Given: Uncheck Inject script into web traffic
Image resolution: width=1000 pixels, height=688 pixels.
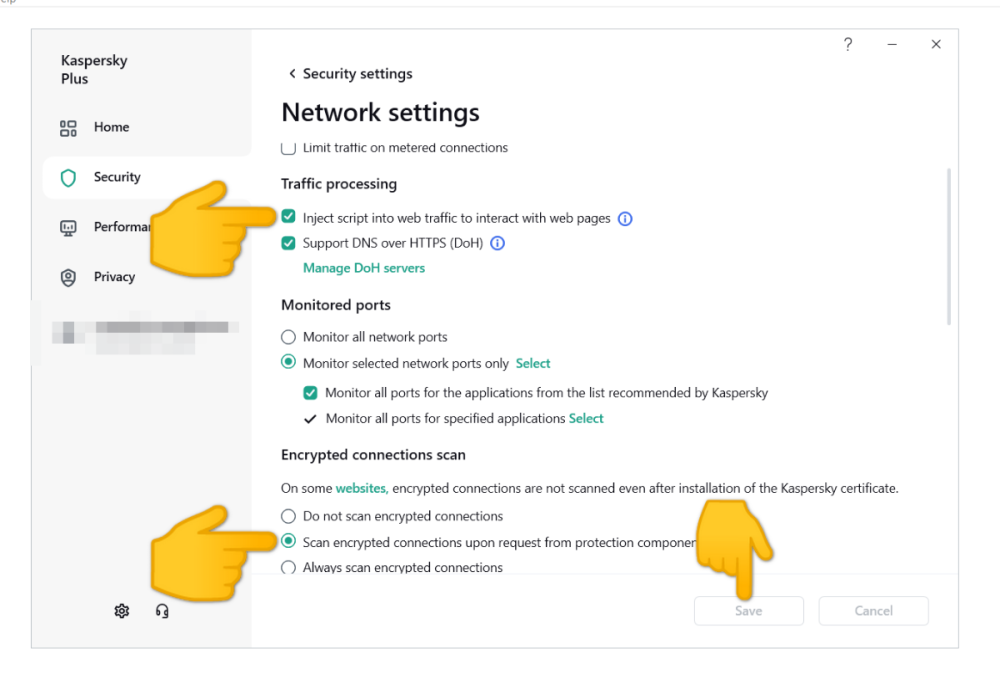Looking at the screenshot, I should [x=289, y=217].
